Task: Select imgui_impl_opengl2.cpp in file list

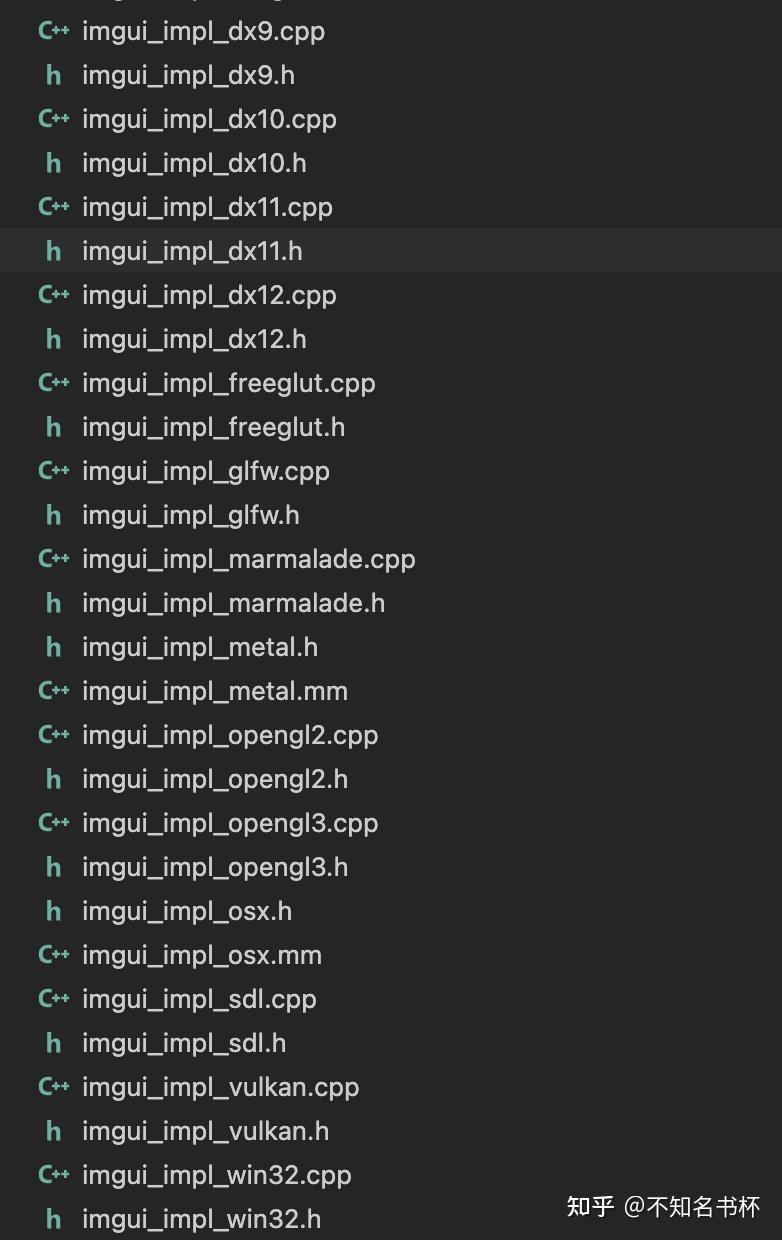Action: 230,735
